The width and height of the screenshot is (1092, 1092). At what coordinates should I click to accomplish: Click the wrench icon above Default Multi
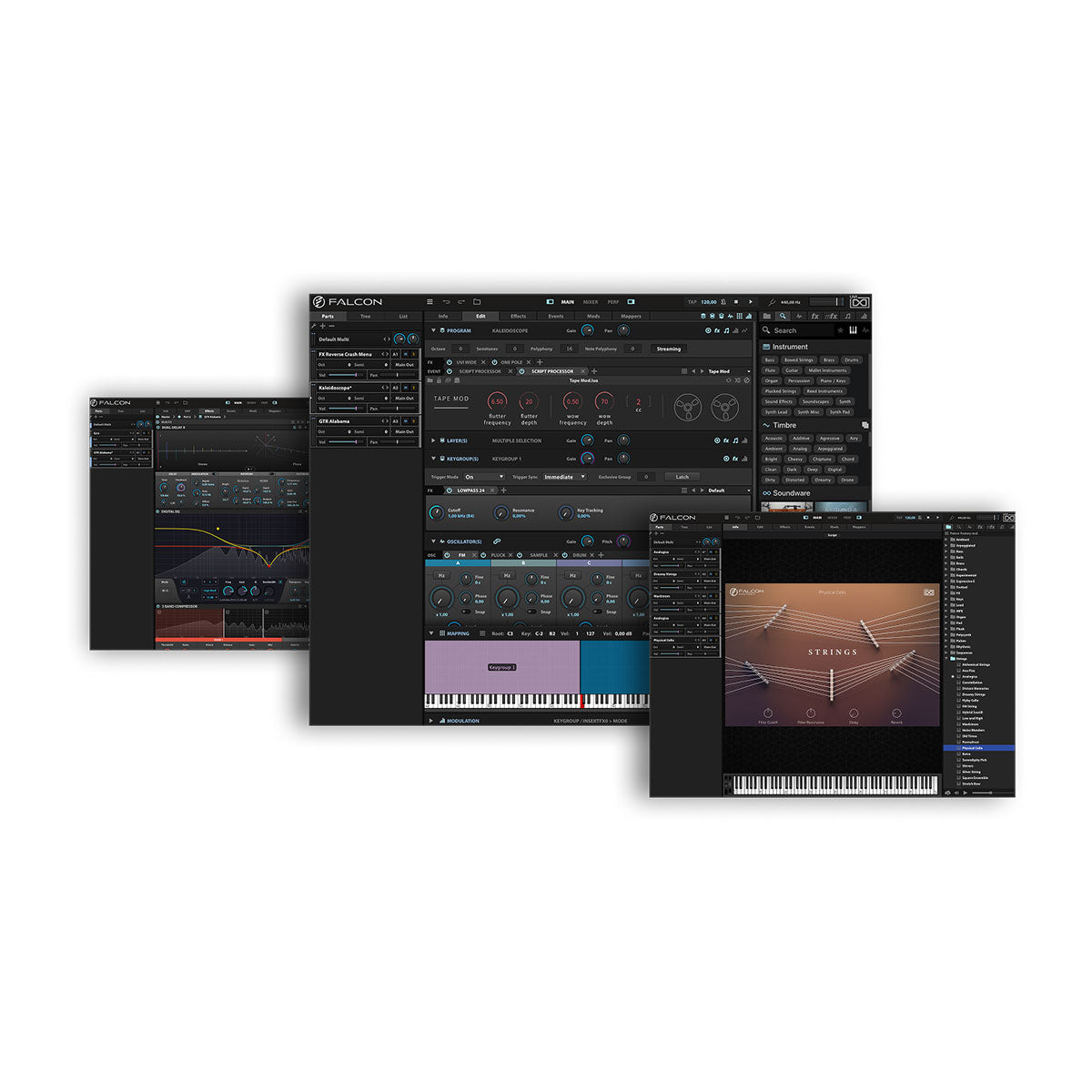click(x=314, y=326)
